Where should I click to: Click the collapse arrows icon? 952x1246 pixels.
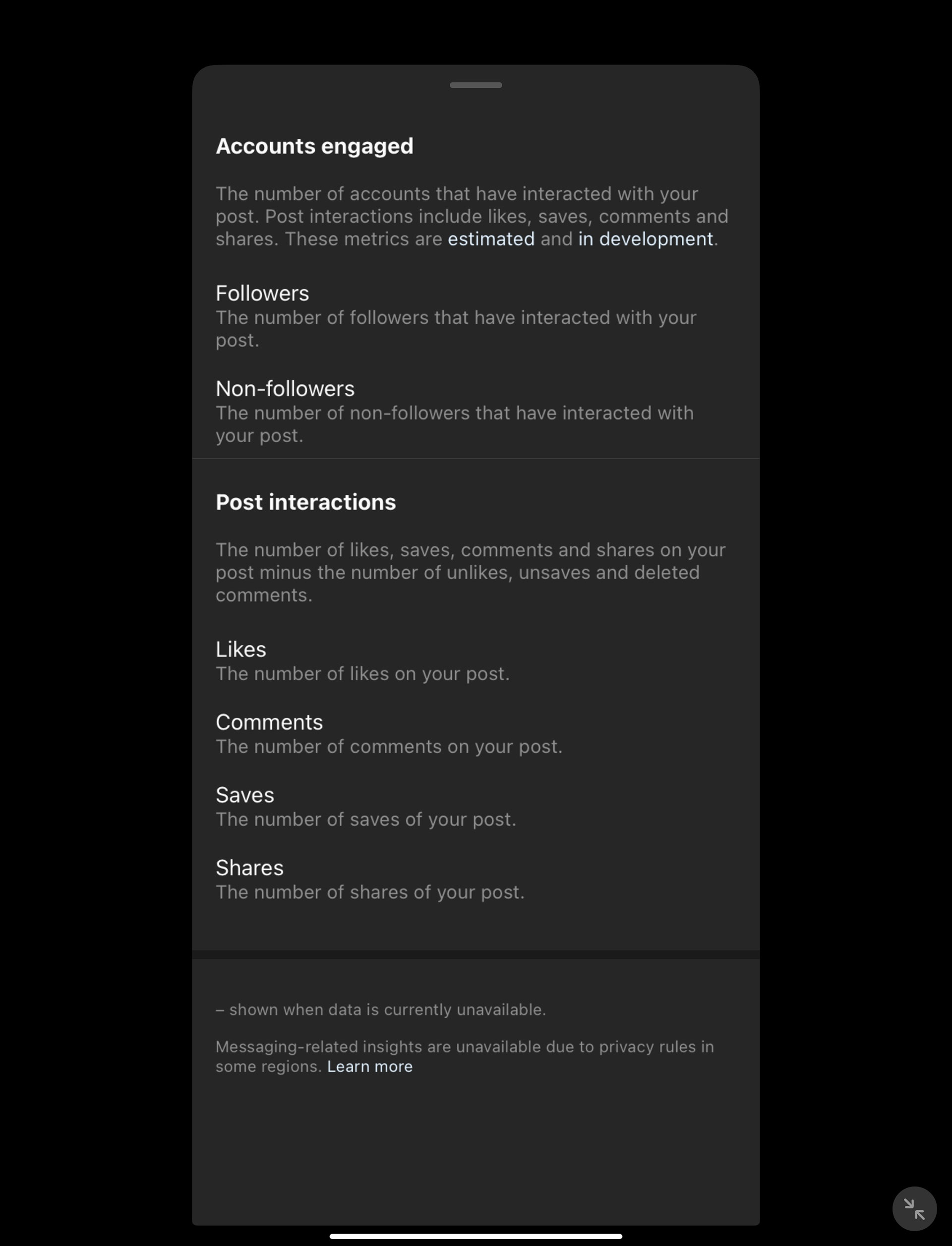point(914,1209)
